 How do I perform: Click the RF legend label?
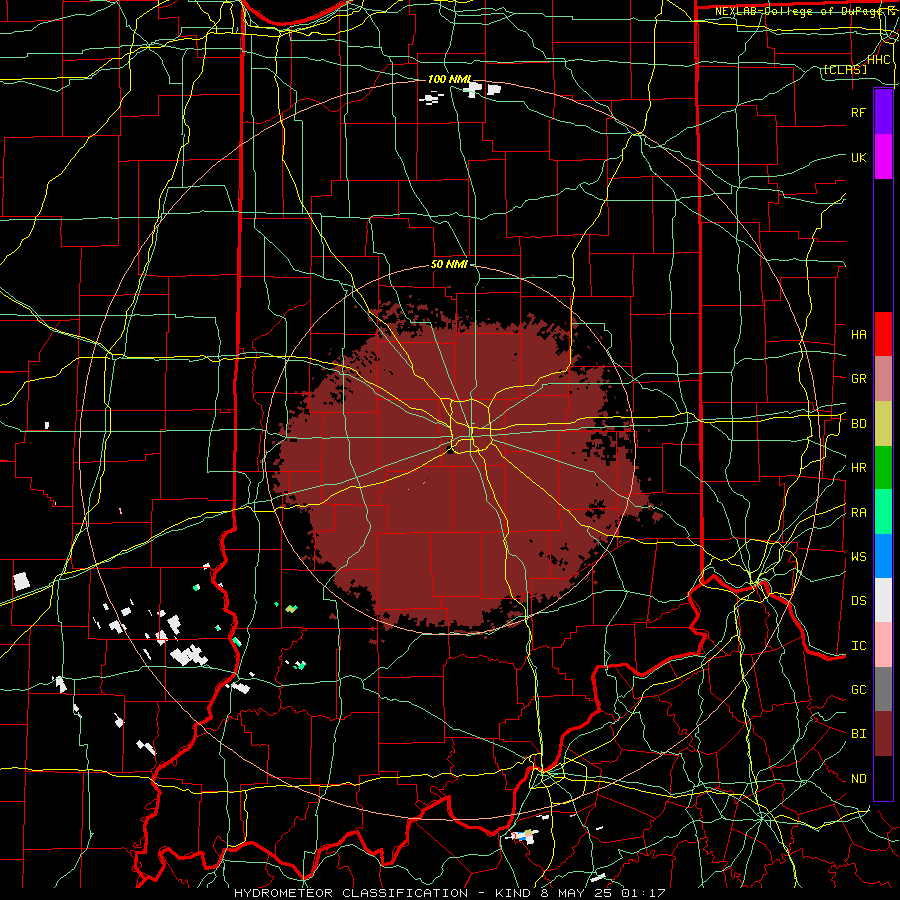pyautogui.click(x=858, y=112)
